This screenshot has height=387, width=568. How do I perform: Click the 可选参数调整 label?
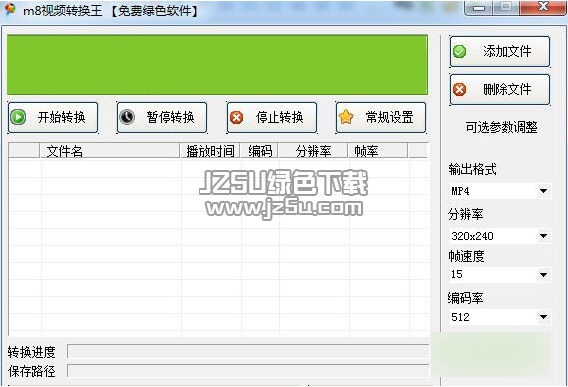(501, 128)
